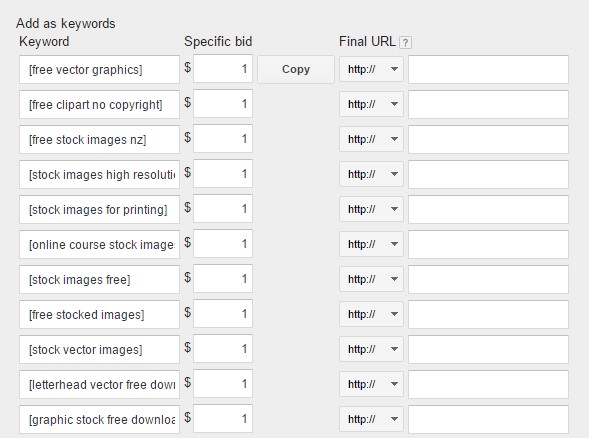Viewport: 589px width, 438px height.
Task: Click Final URL text field for free vector graphics
Action: coord(488,69)
